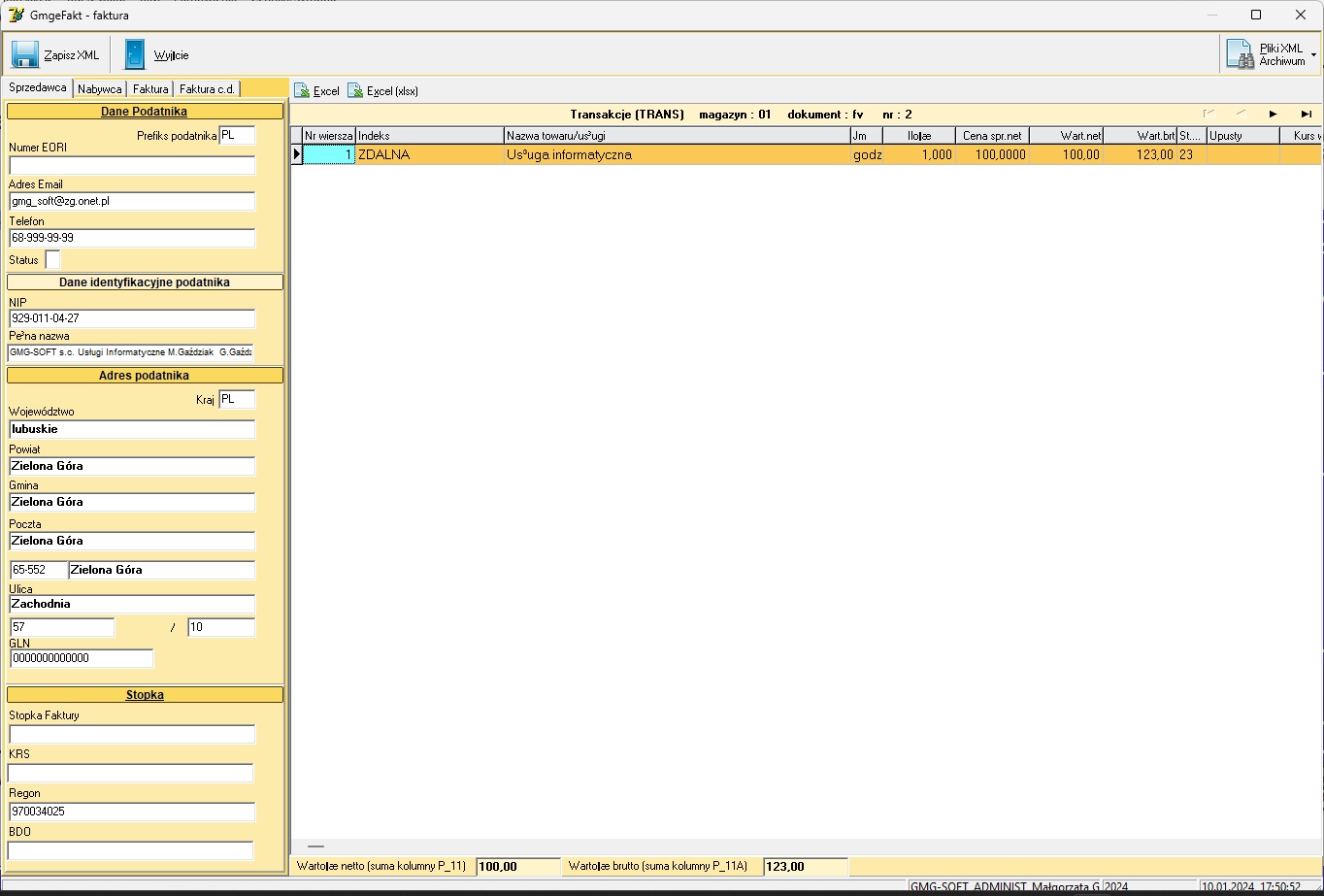Click the Stopka header button
Image resolution: width=1324 pixels, height=896 pixels.
(x=145, y=695)
